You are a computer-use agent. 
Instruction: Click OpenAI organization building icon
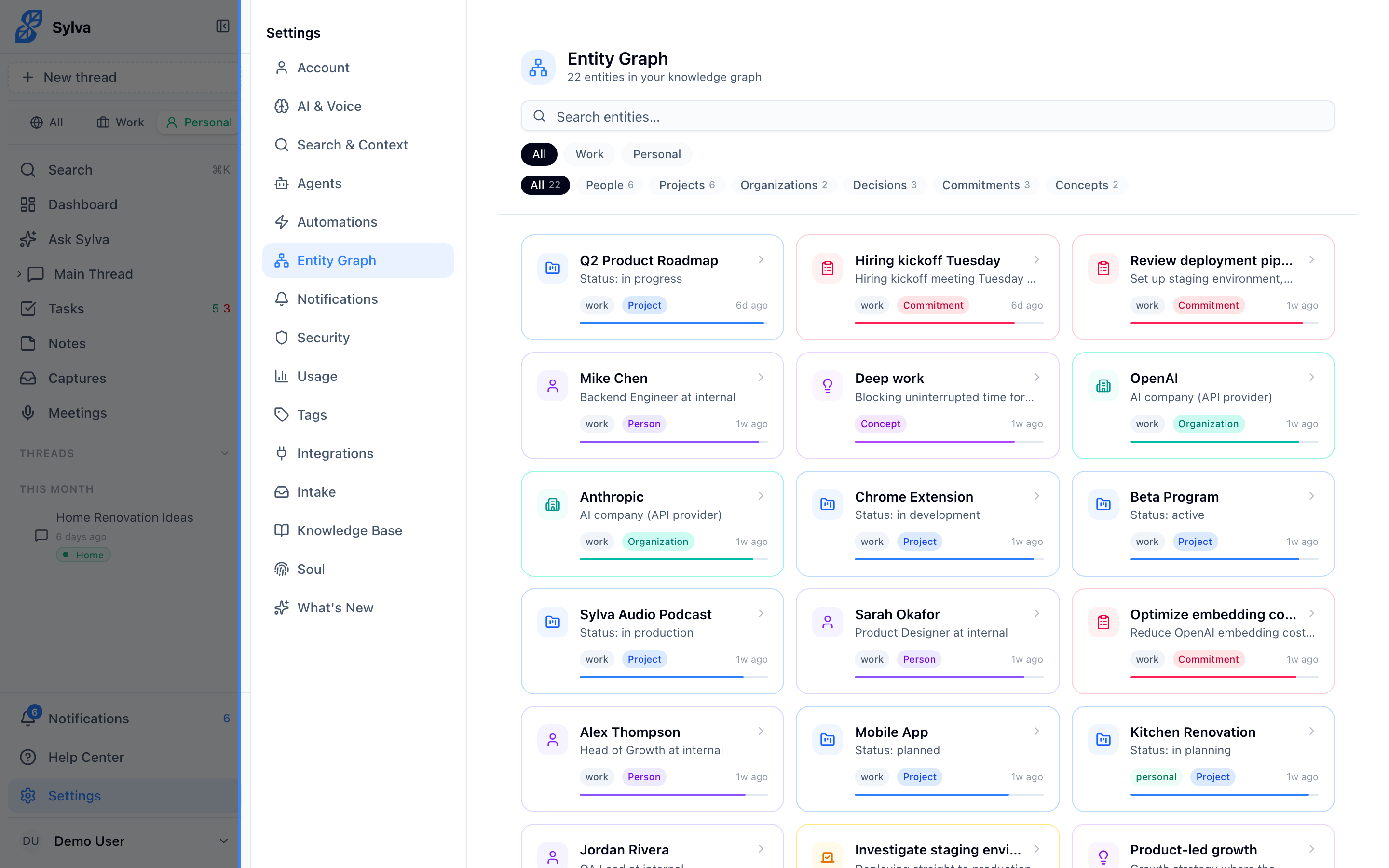point(1103,386)
